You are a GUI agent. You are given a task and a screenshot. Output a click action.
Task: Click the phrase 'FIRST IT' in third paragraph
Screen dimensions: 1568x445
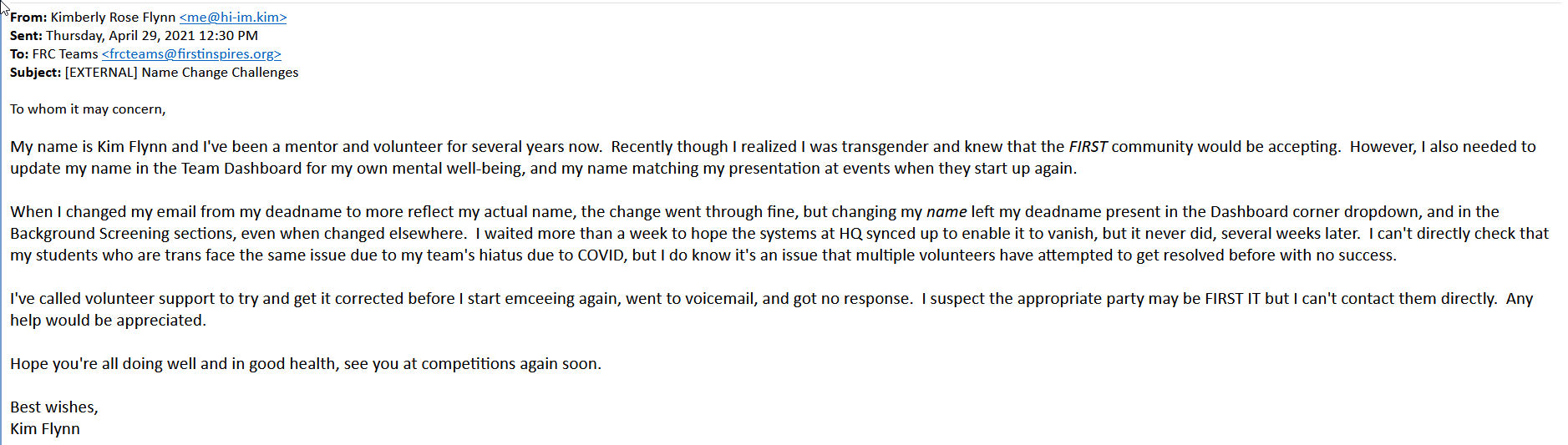1232,299
